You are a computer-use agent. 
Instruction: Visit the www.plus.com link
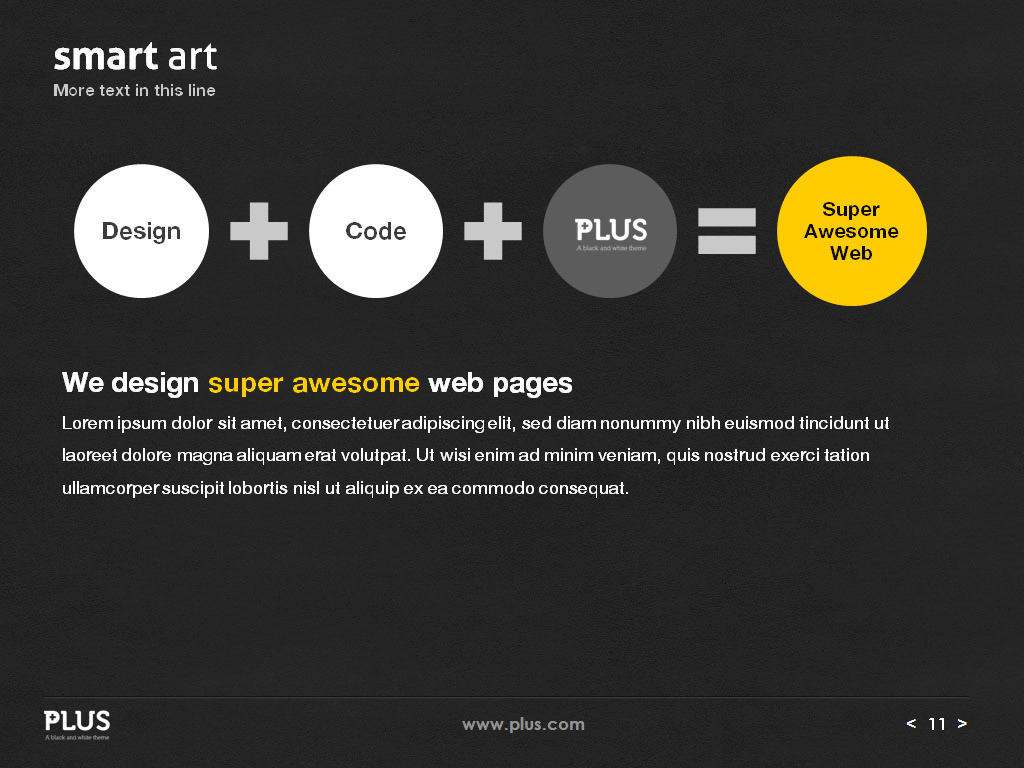[x=522, y=723]
